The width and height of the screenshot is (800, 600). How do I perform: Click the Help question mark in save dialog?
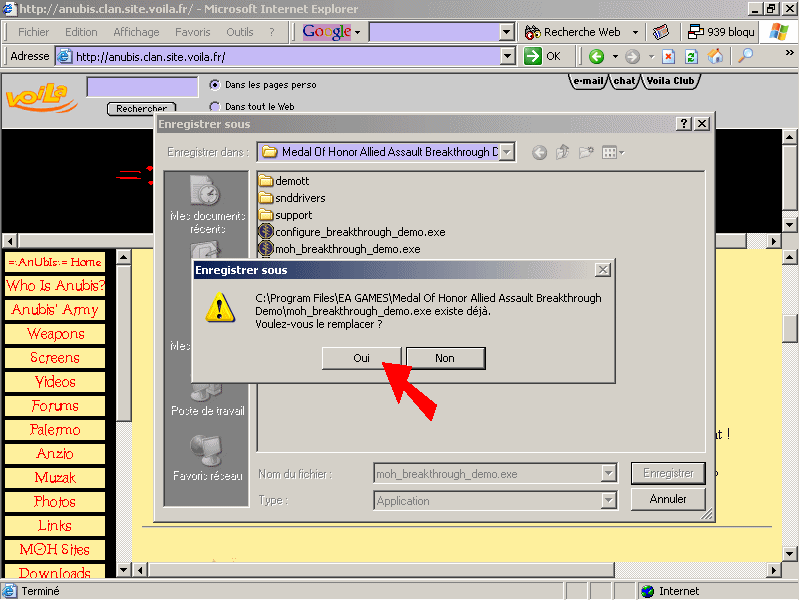[x=684, y=123]
